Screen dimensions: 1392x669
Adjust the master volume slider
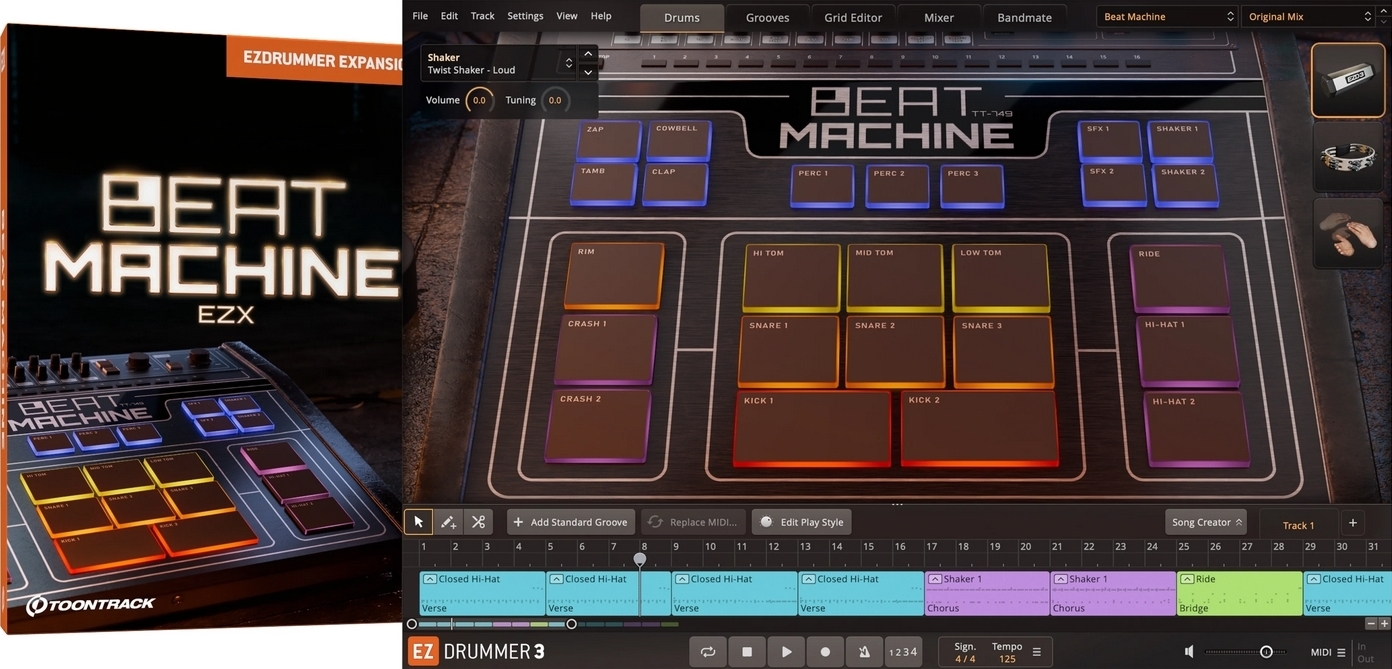[1265, 651]
